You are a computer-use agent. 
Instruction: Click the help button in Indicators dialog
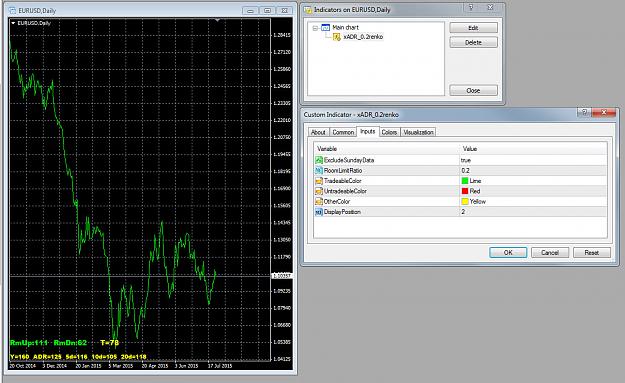(x=471, y=8)
